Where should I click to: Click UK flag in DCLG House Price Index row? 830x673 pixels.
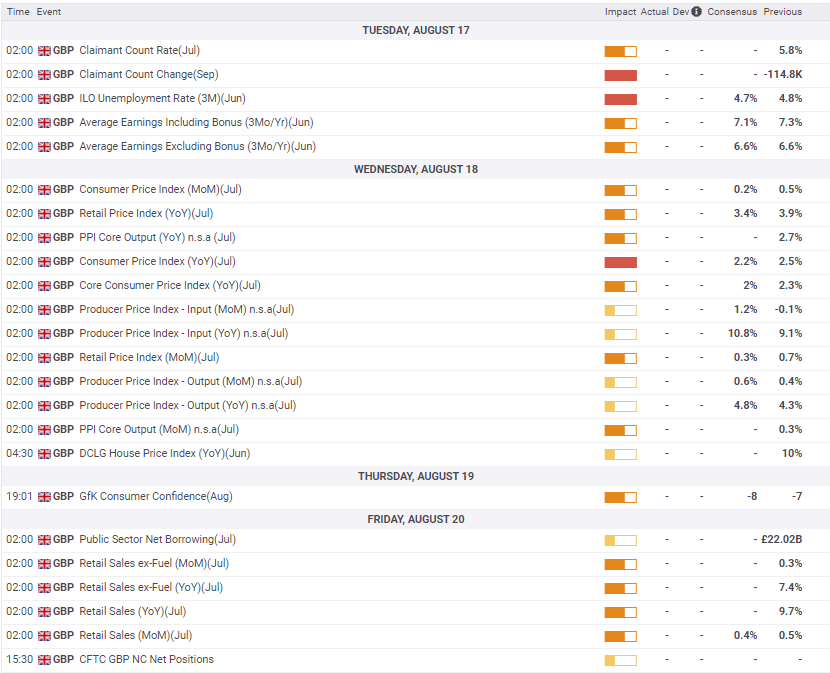[44, 453]
